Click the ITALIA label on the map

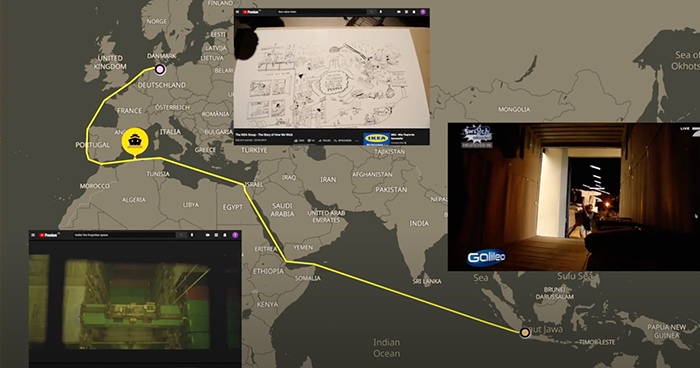(x=170, y=132)
